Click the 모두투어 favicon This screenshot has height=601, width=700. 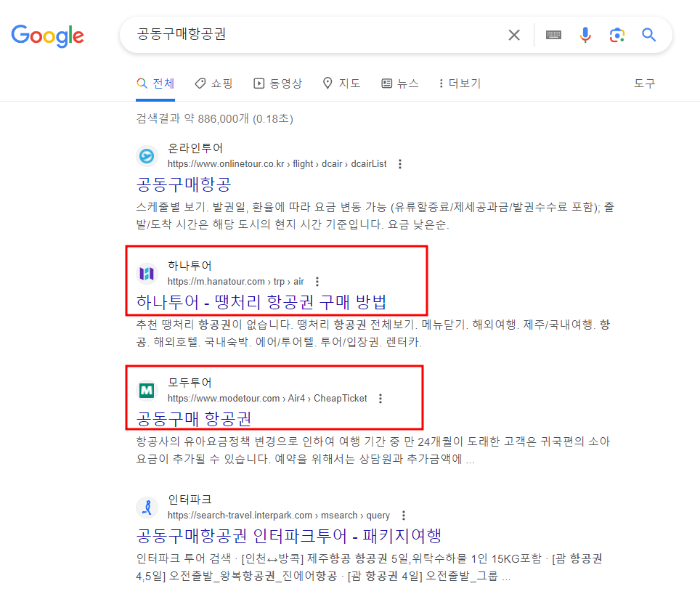[147, 390]
